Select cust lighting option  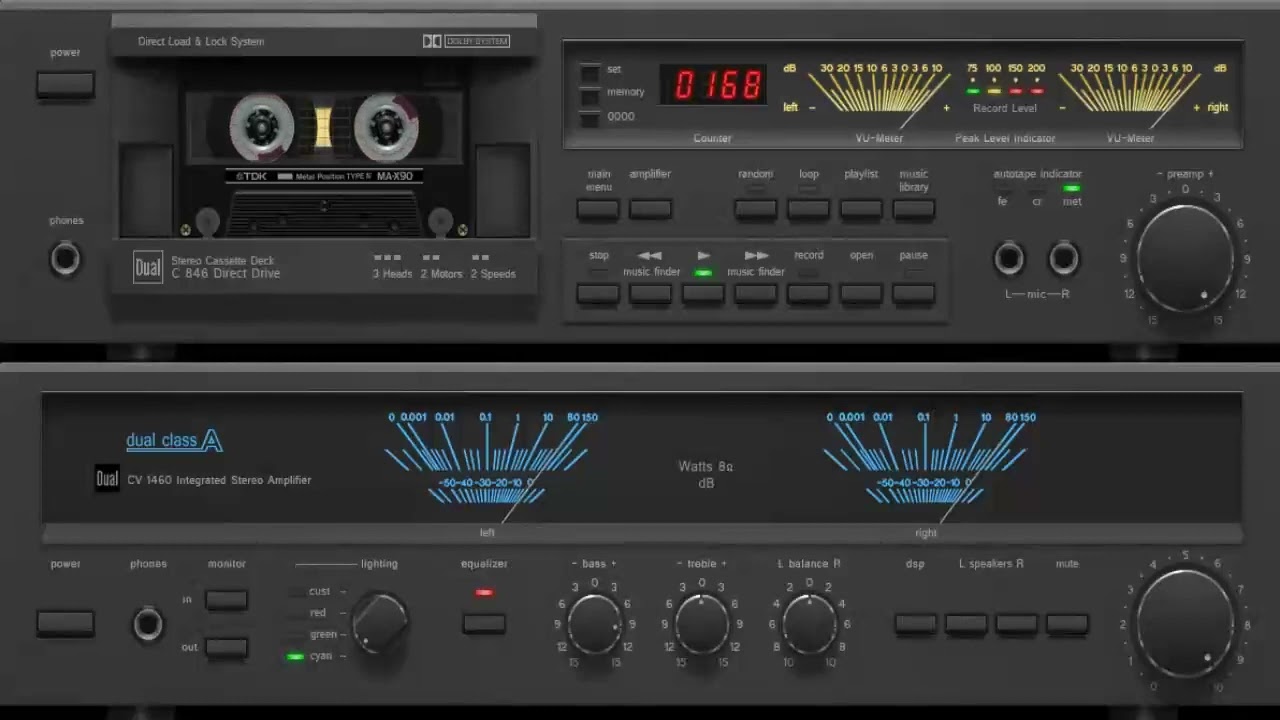coord(320,591)
